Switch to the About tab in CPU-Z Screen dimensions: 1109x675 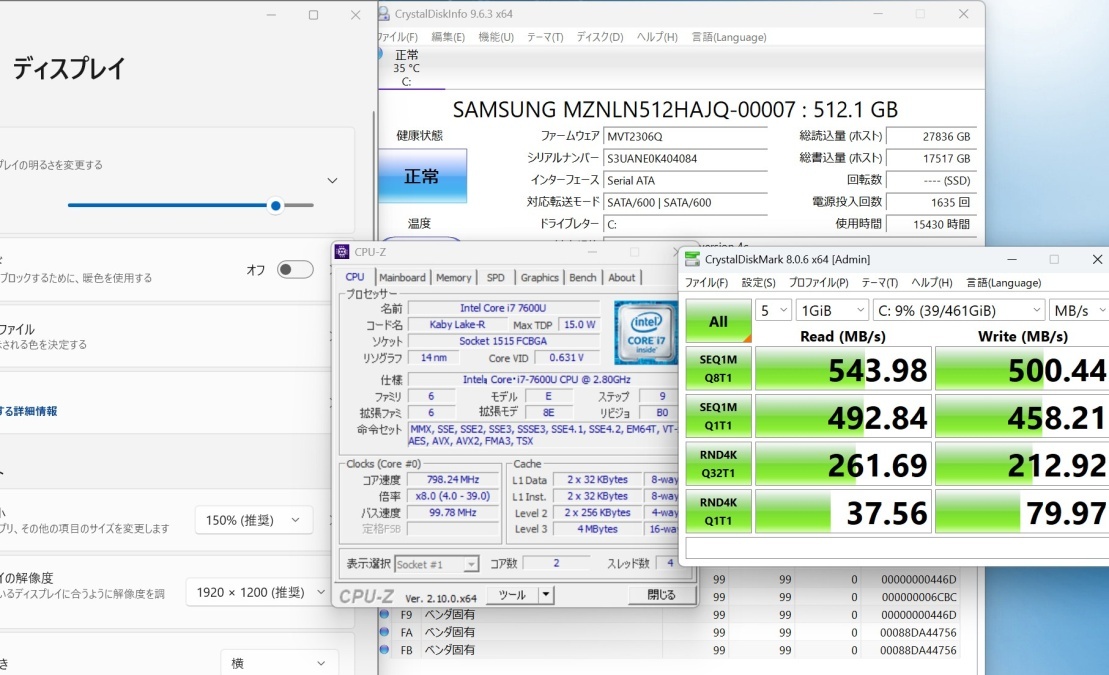[622, 277]
